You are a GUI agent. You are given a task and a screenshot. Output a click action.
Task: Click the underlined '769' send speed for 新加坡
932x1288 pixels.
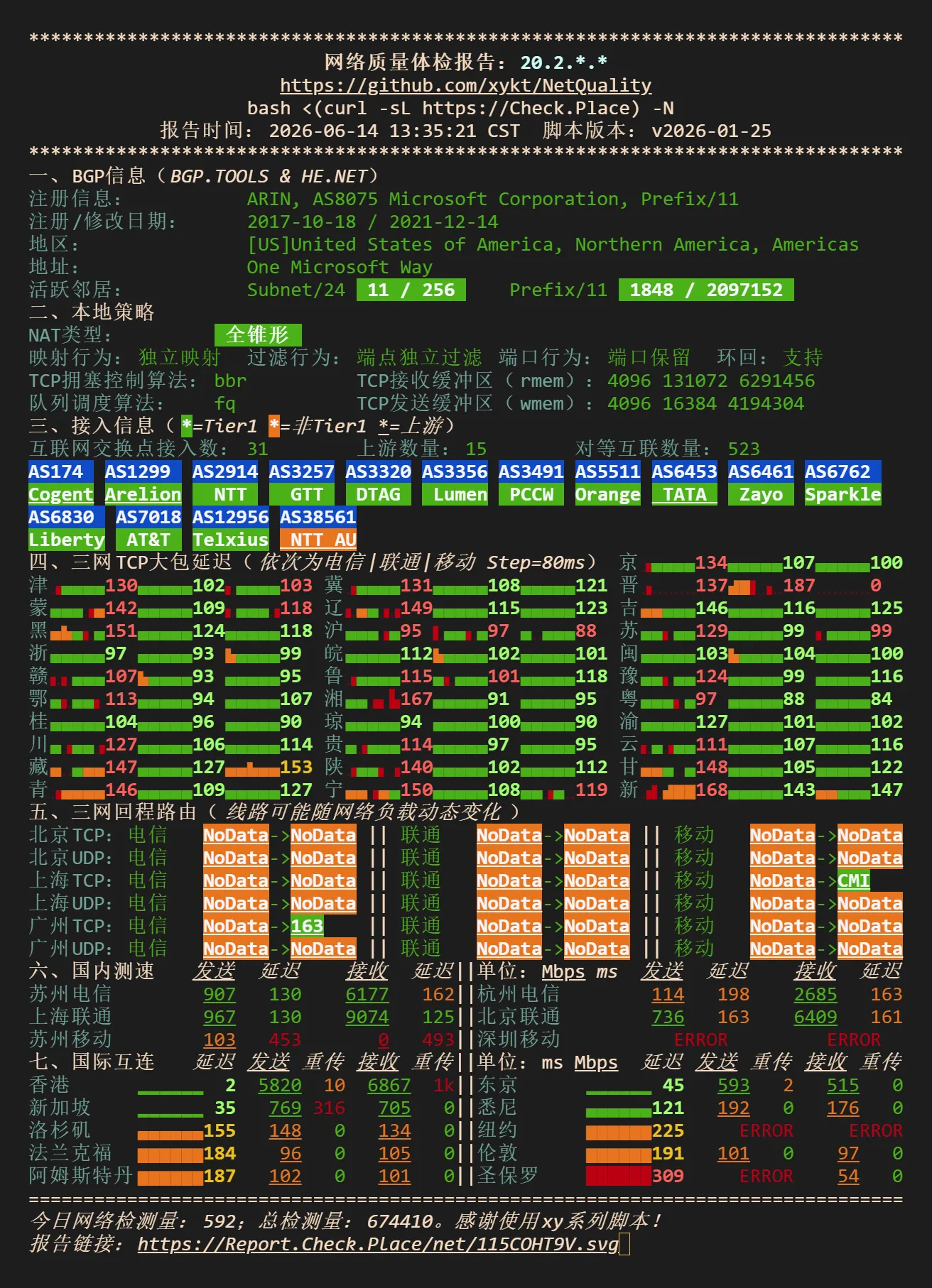pos(285,1108)
